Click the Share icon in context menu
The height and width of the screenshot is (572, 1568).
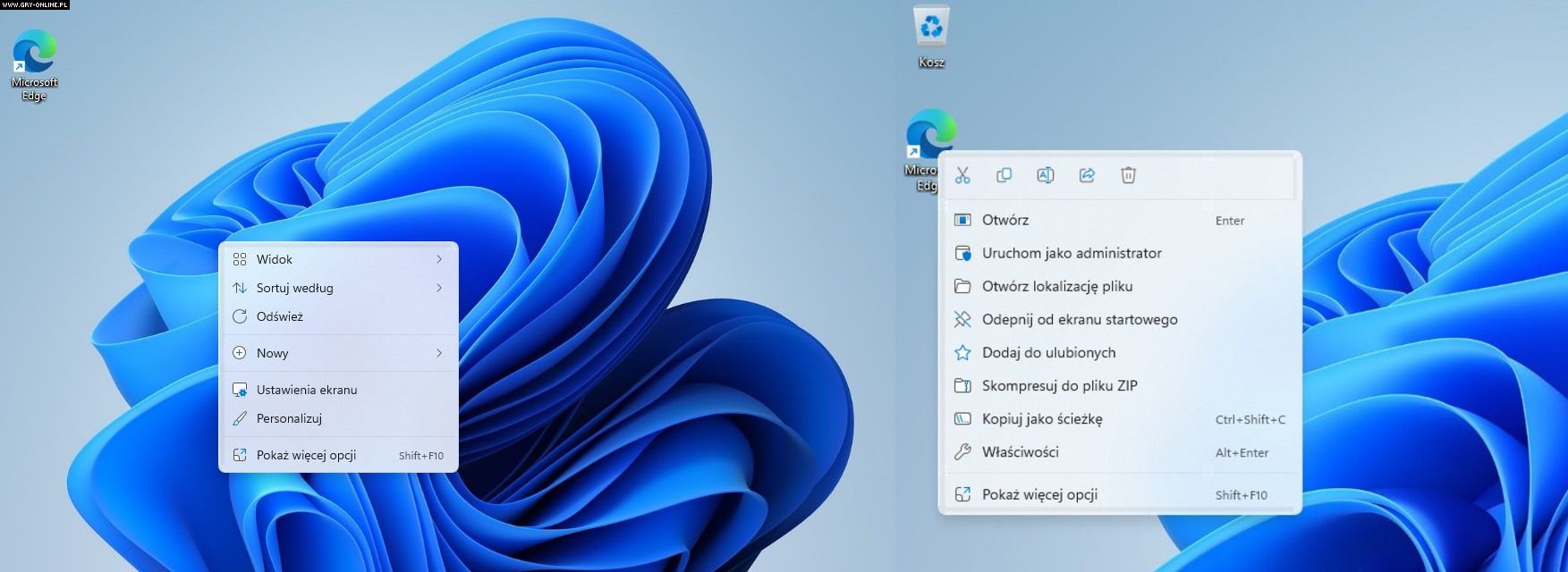coord(1087,175)
